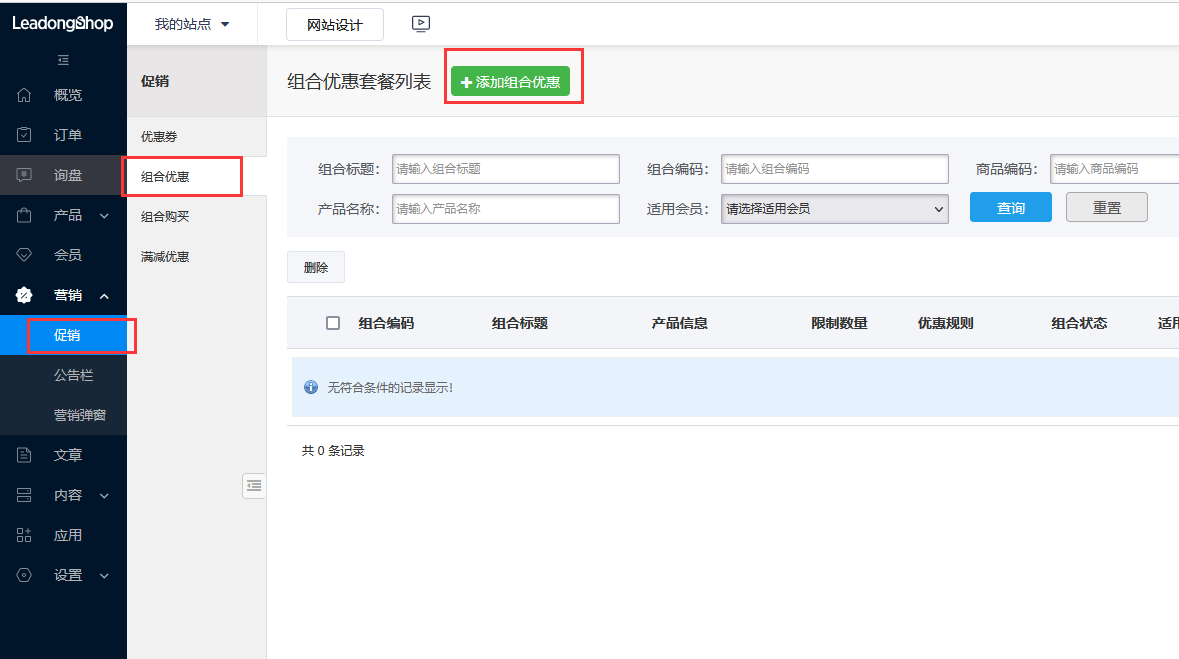Click the 文章 article icon
Viewport: 1179px width, 659px height.
point(25,455)
